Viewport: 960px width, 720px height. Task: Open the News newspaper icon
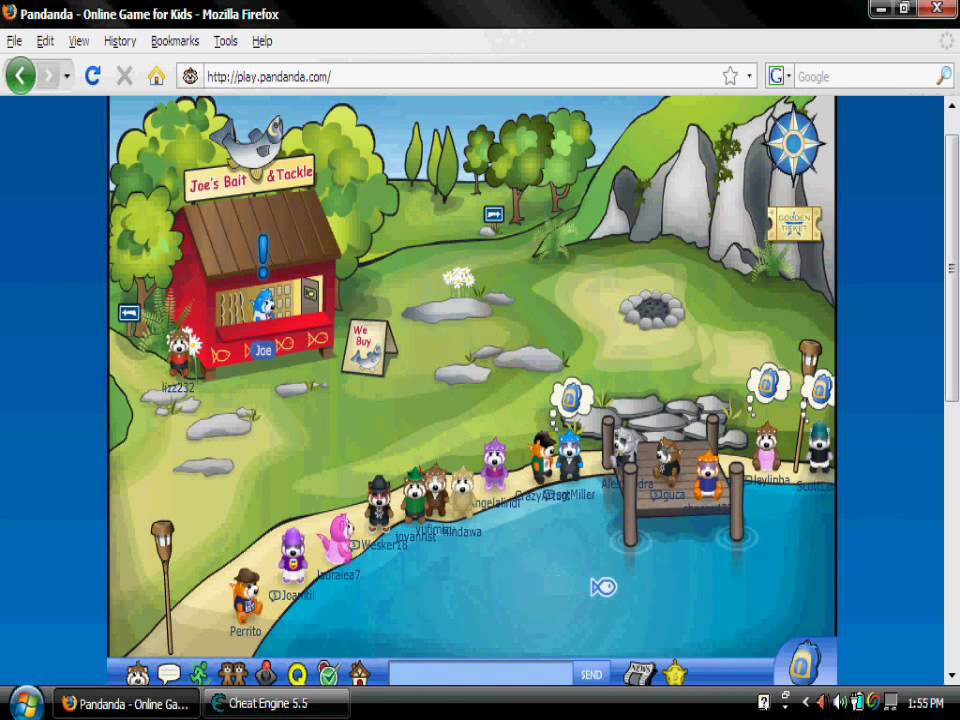[x=639, y=673]
